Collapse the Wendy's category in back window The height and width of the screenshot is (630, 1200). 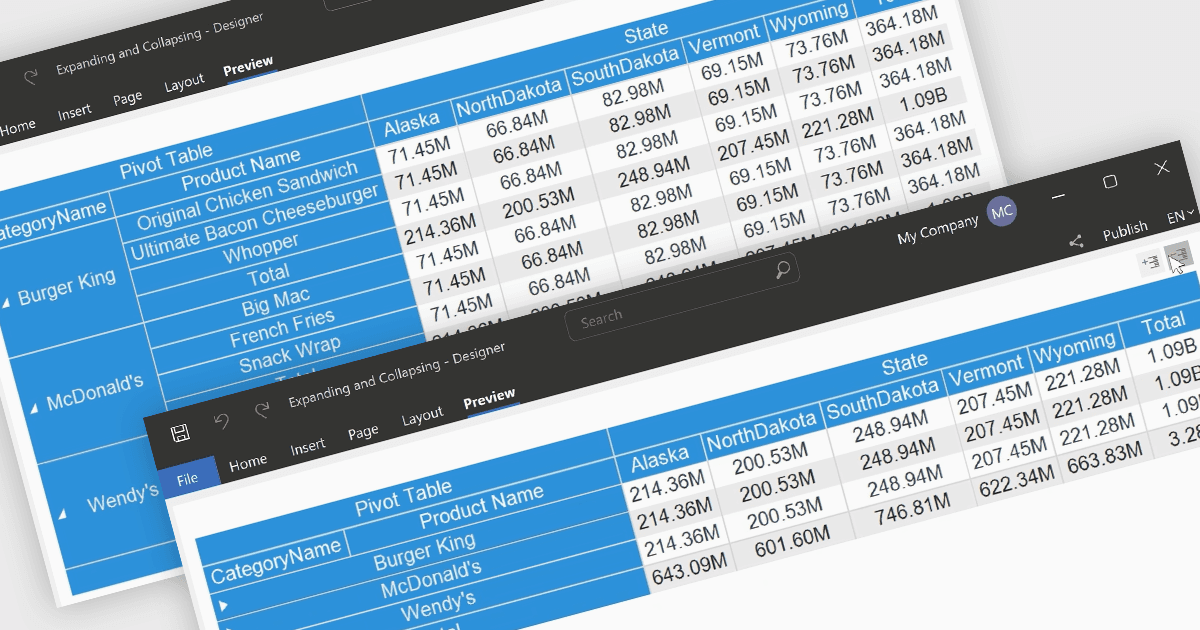coord(62,514)
